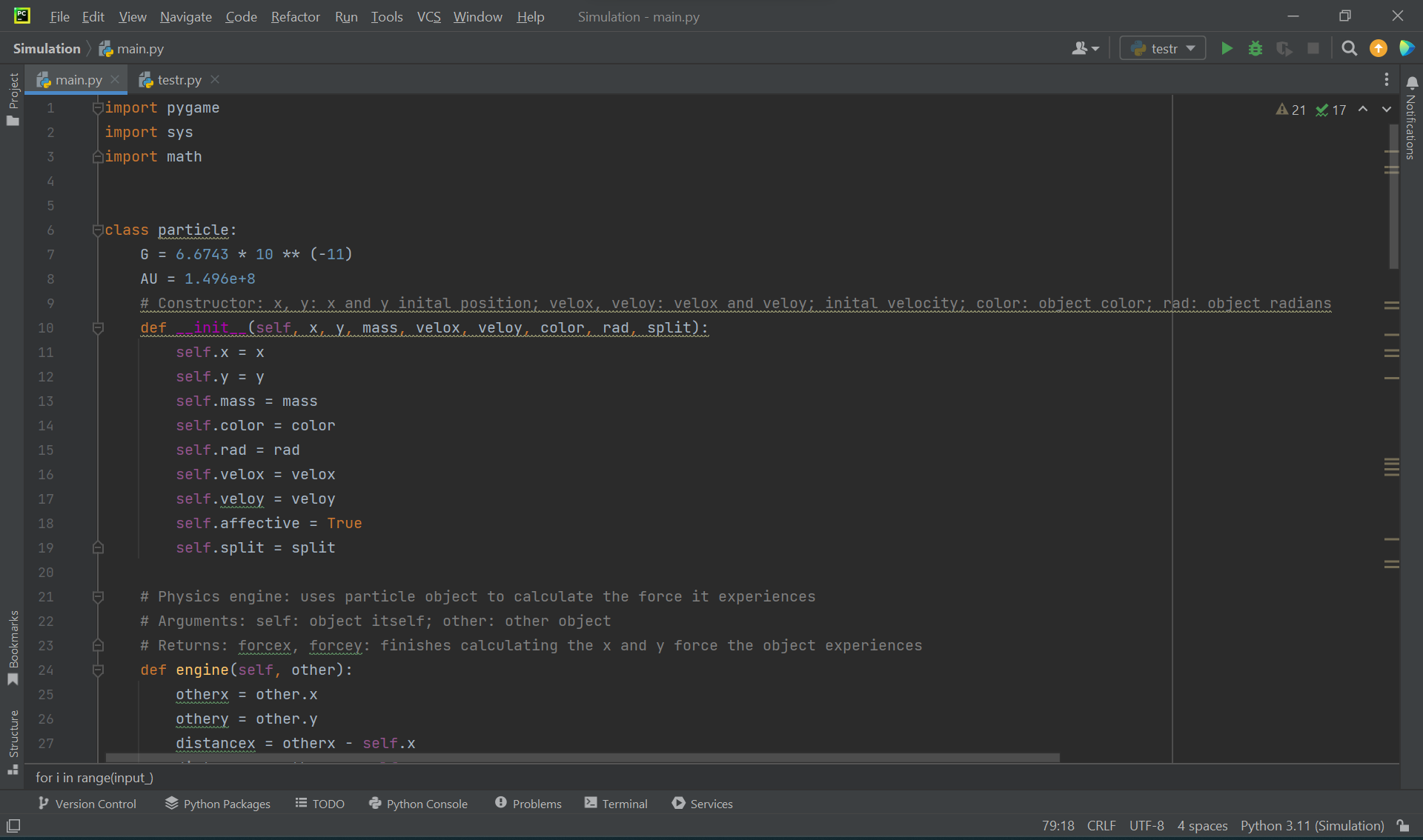
Task: Open the testr run configuration dropdown
Action: 1162,47
